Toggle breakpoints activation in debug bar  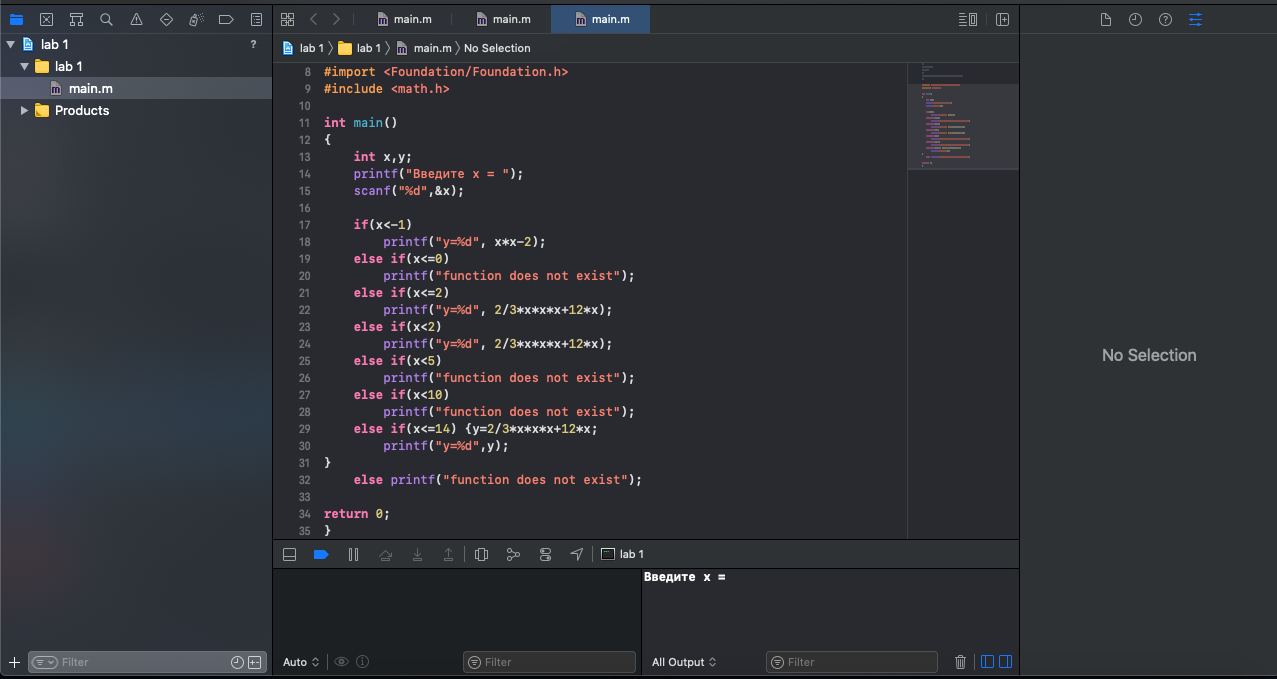[321, 554]
